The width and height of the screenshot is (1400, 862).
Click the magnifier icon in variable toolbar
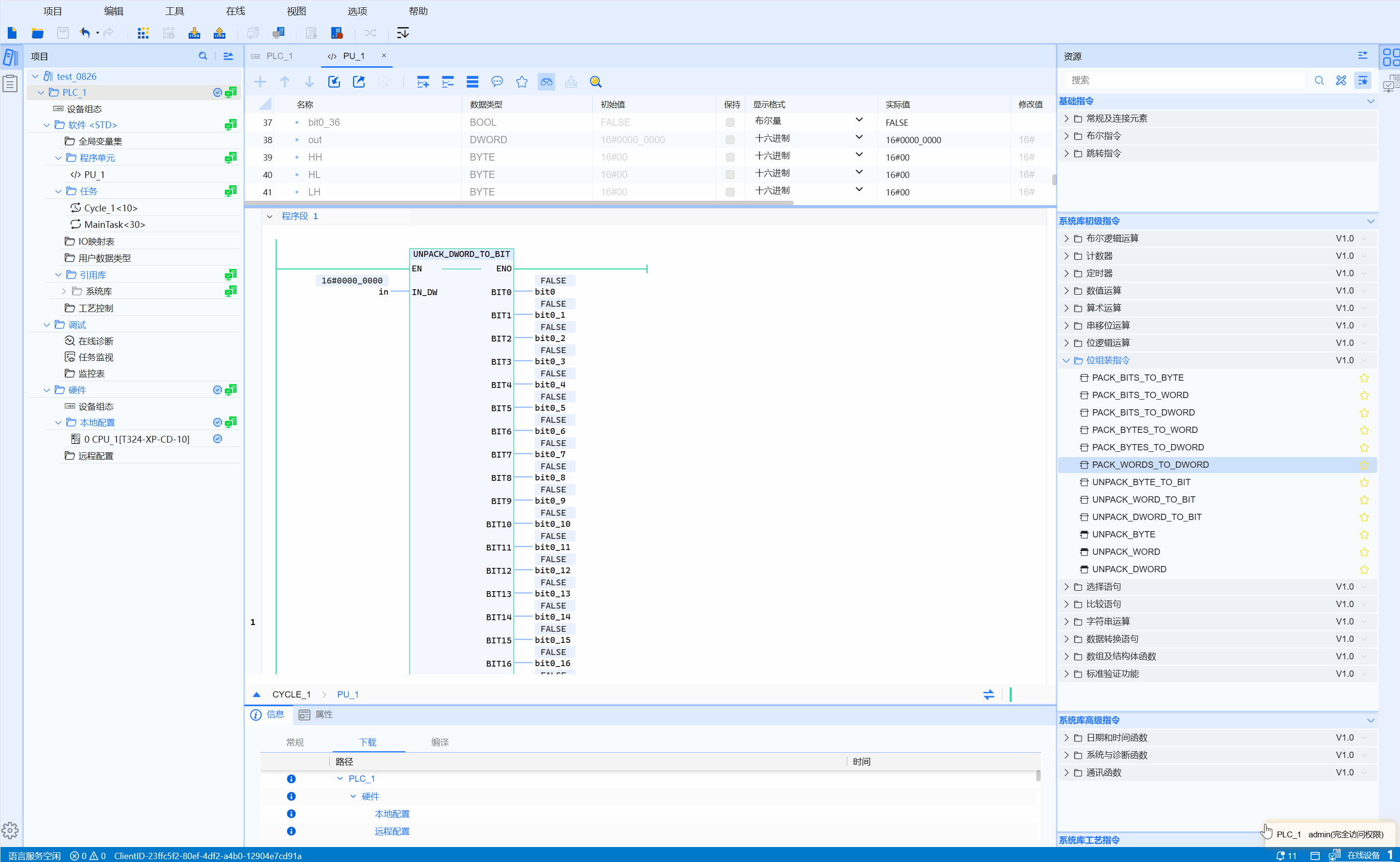(595, 82)
